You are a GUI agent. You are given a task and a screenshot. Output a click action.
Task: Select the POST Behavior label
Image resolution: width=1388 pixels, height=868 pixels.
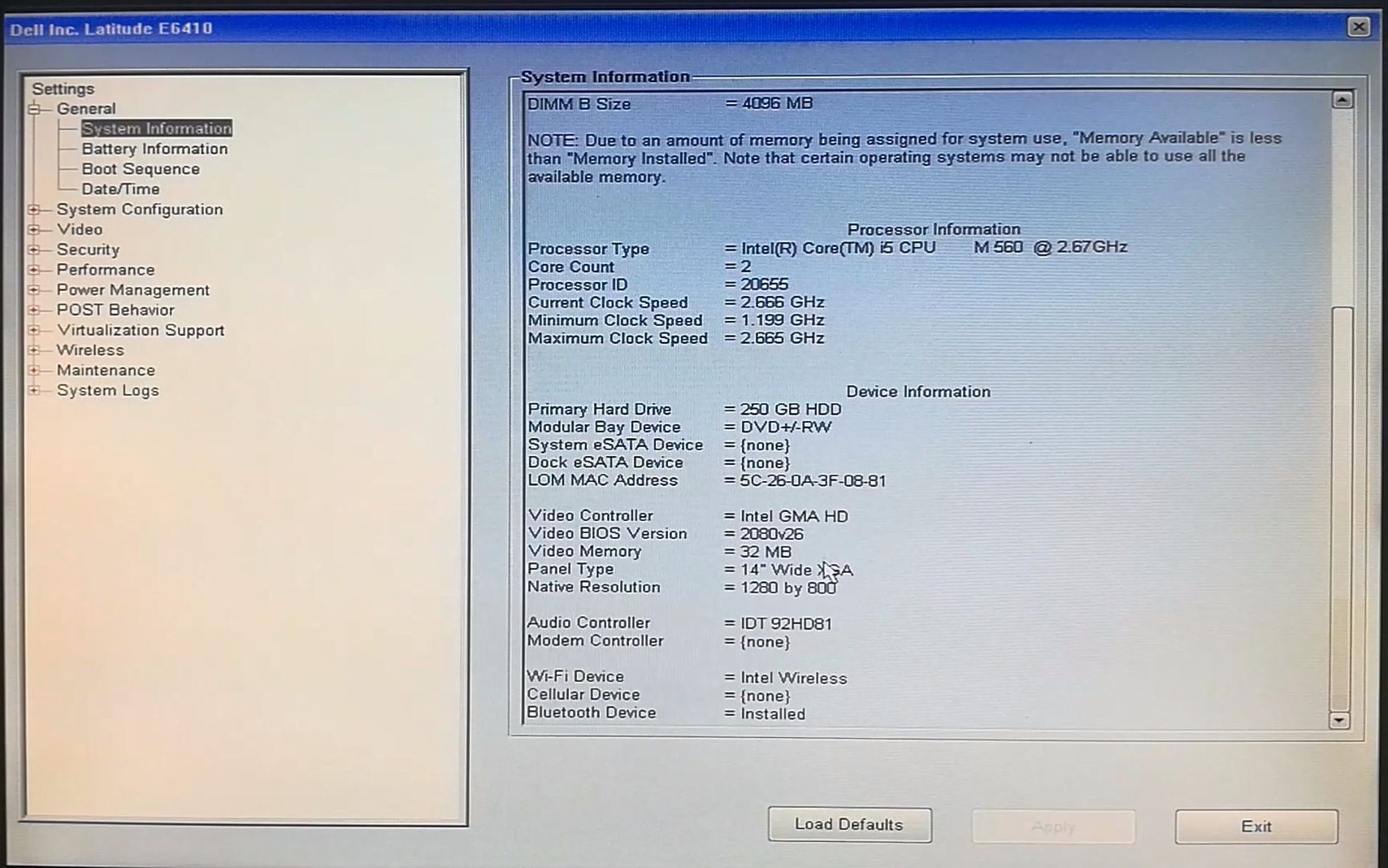115,310
